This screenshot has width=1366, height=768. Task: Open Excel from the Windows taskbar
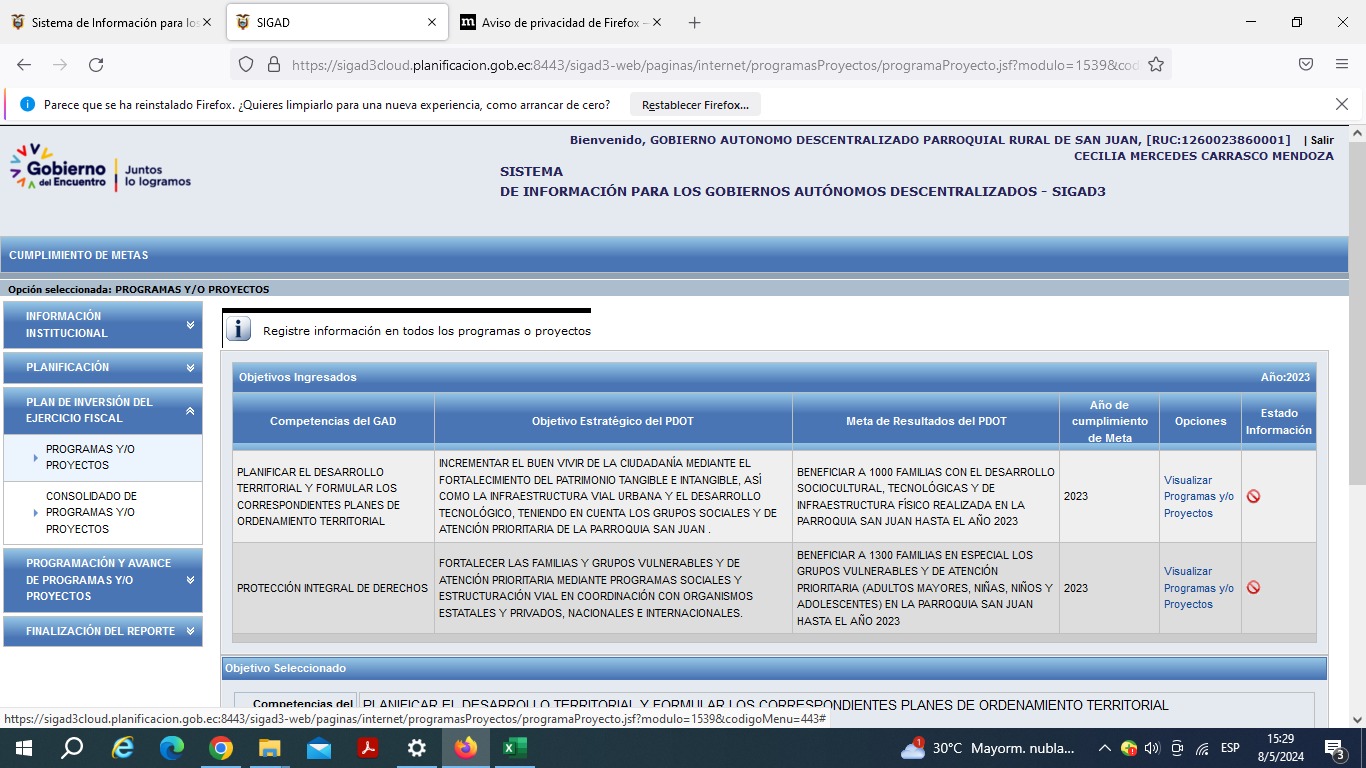pos(514,748)
